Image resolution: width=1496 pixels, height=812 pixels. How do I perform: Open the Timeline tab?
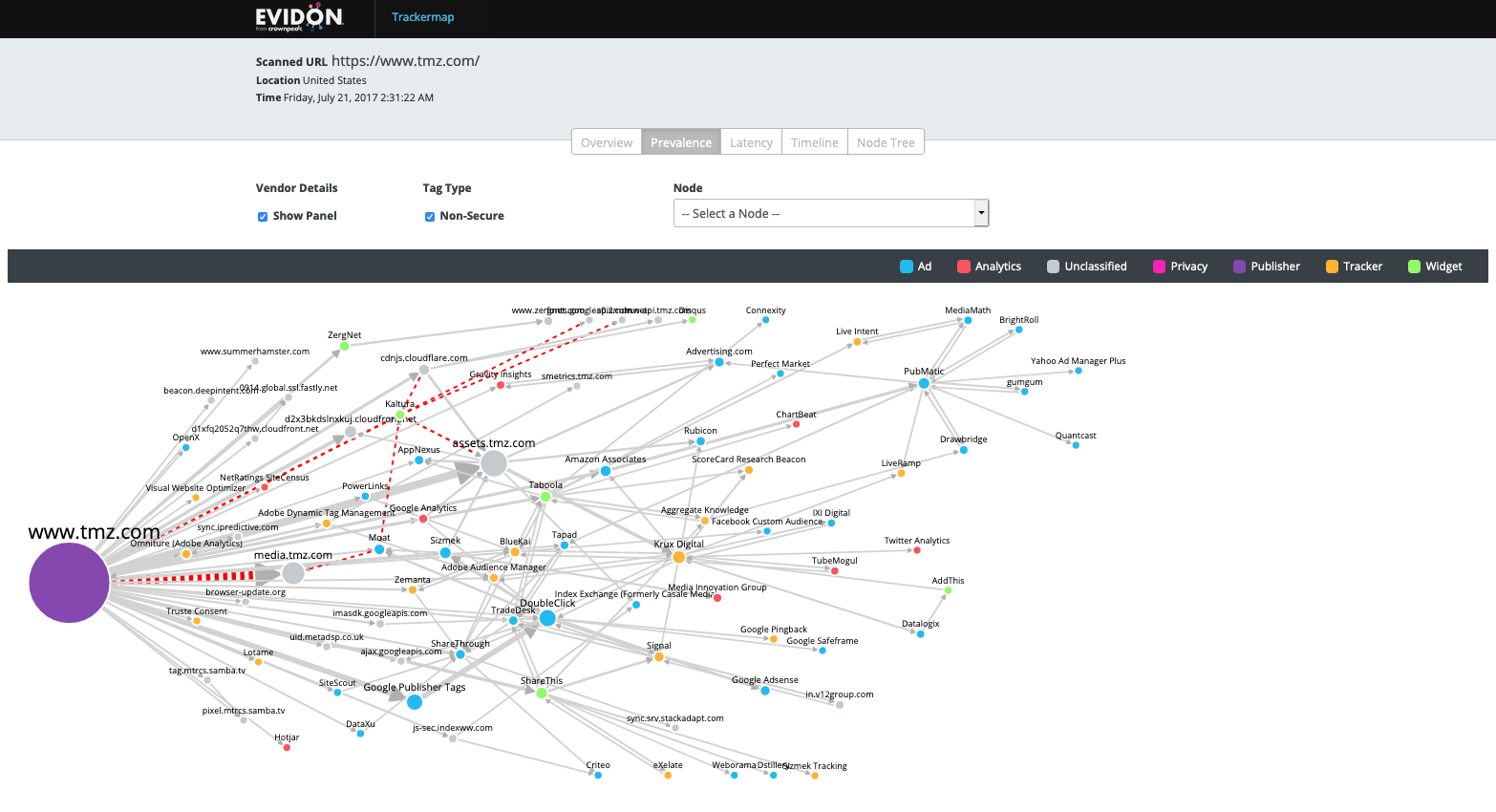[x=815, y=142]
